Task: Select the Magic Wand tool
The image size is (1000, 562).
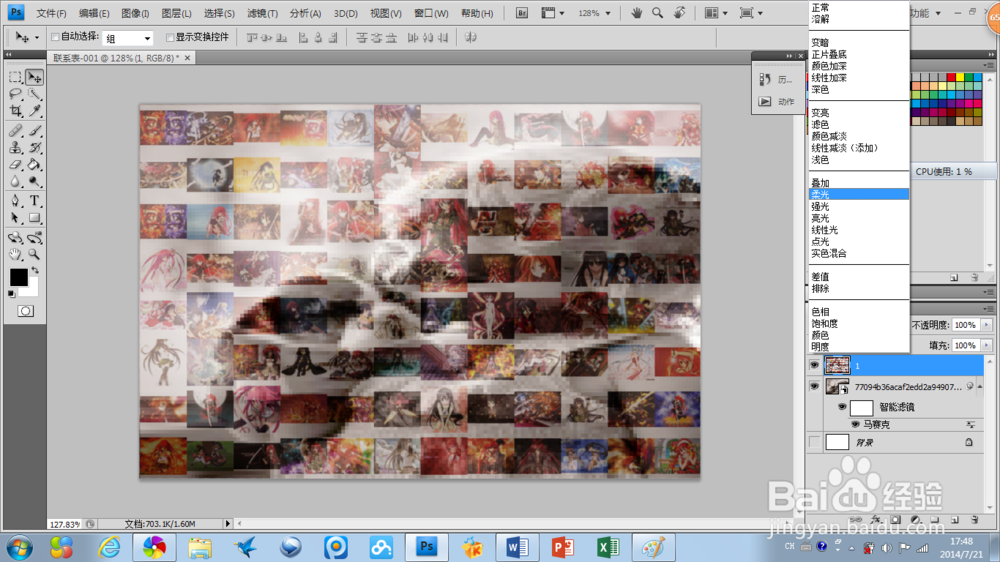Action: click(34, 94)
